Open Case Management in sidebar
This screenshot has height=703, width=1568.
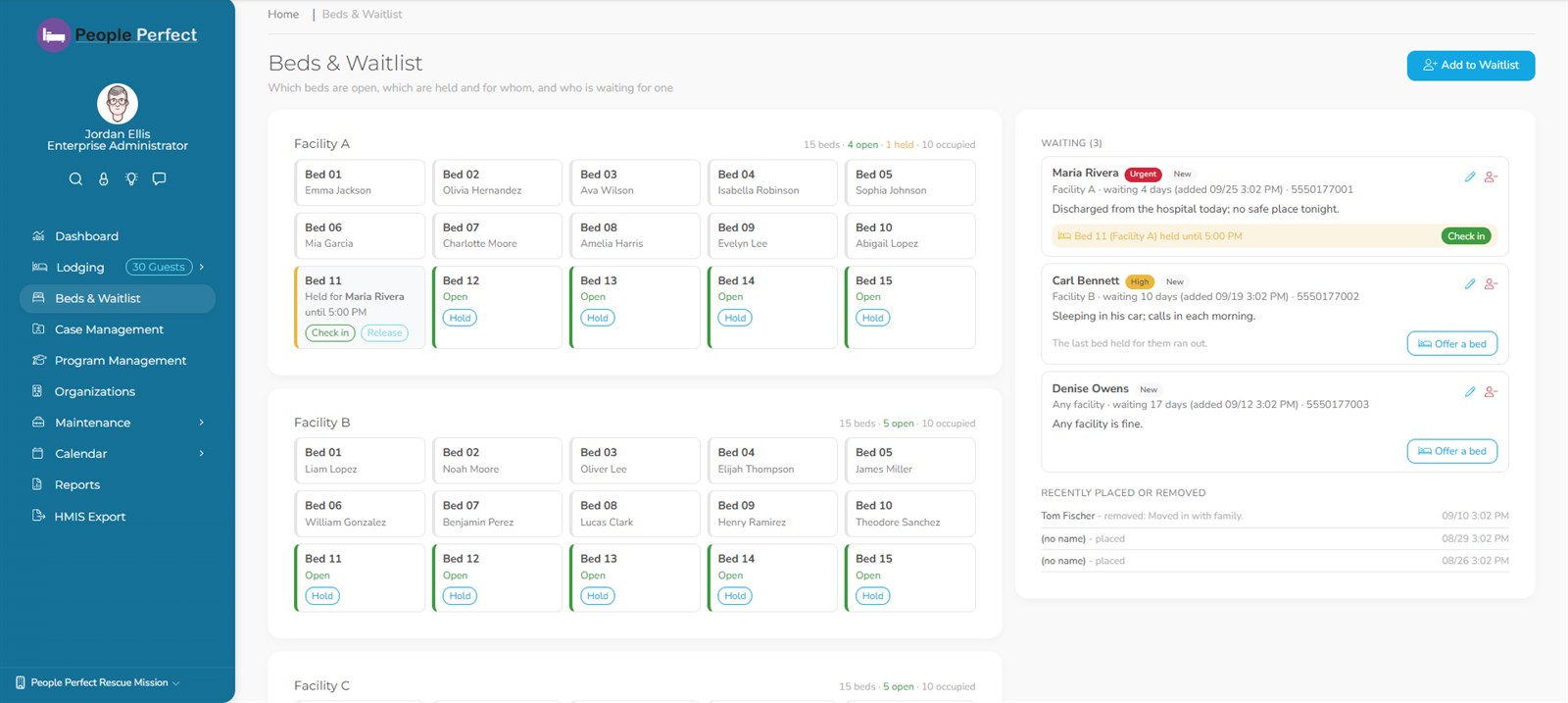pyautogui.click(x=118, y=329)
